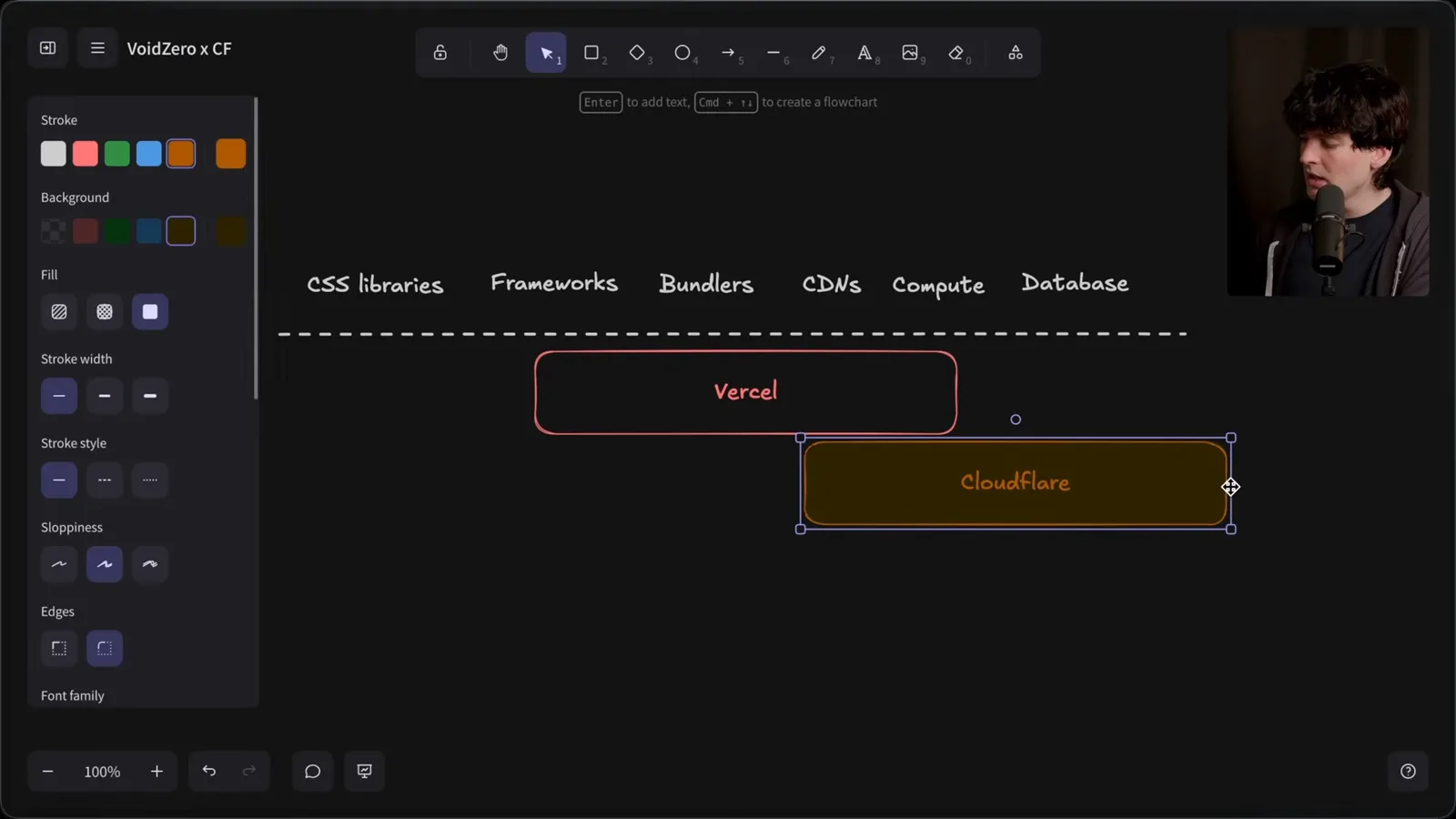The width and height of the screenshot is (1456, 819).
Task: Select the Line tool
Action: pyautogui.click(x=773, y=53)
